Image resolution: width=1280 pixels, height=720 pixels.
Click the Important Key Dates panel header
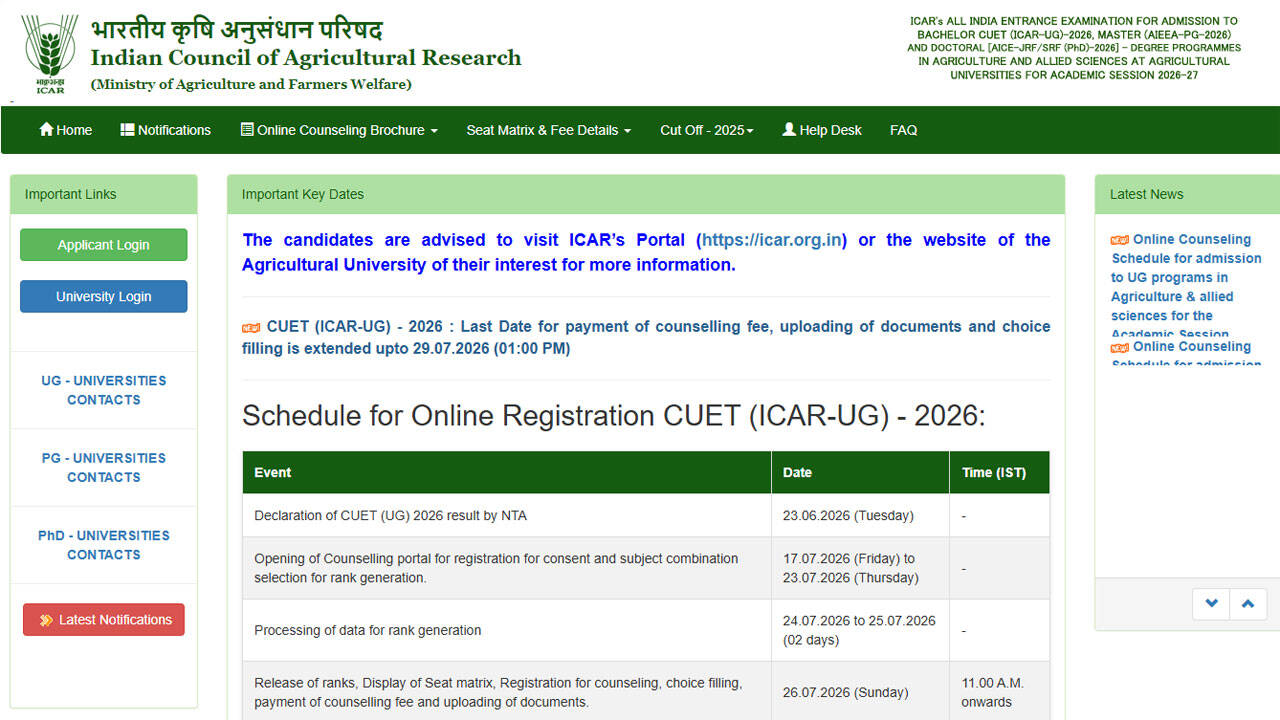point(646,195)
